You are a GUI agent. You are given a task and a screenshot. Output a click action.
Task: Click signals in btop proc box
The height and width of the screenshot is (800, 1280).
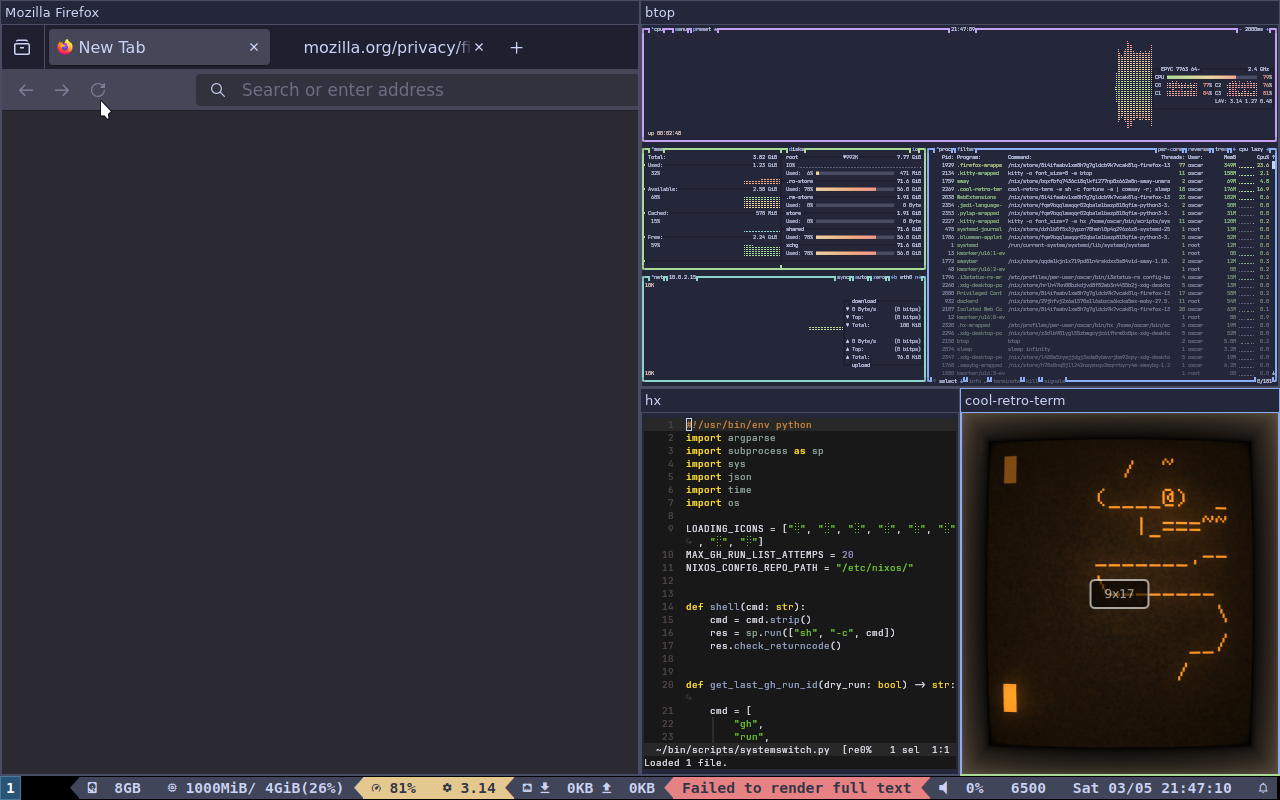[1054, 381]
